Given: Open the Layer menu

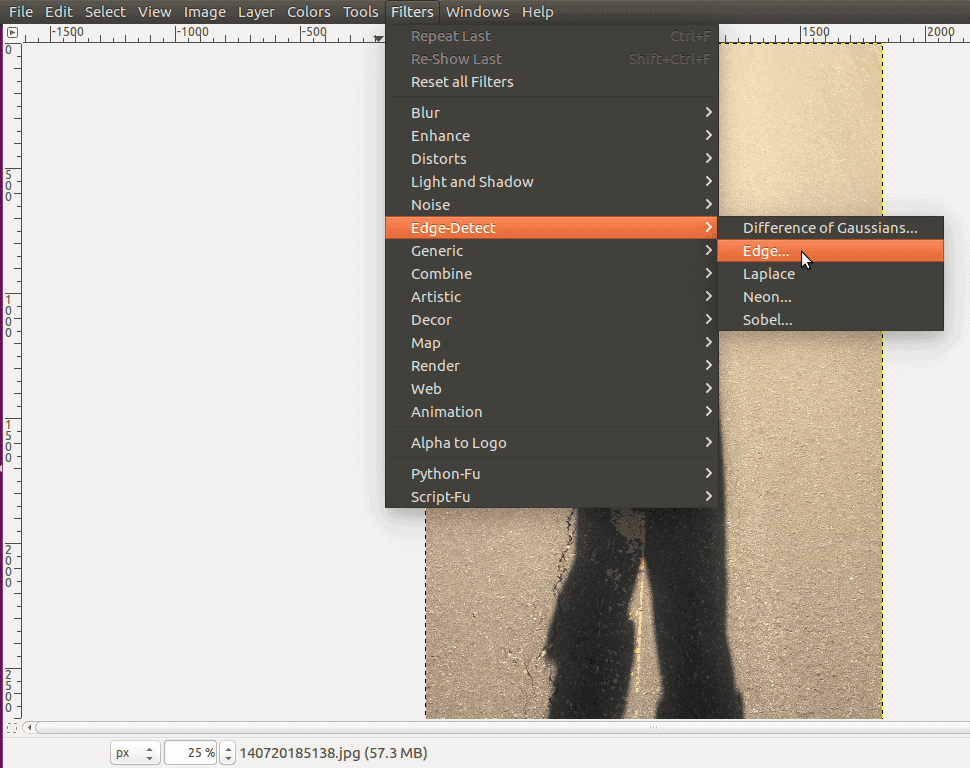Looking at the screenshot, I should click(x=256, y=12).
